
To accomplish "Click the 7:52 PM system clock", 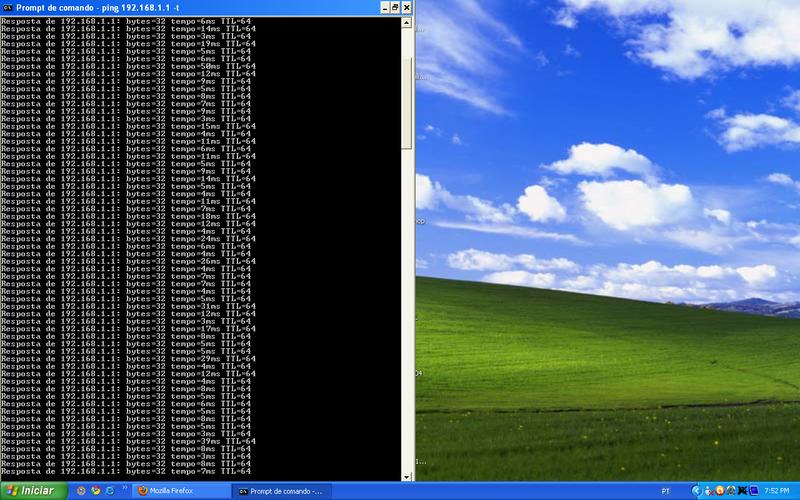I will click(x=777, y=491).
